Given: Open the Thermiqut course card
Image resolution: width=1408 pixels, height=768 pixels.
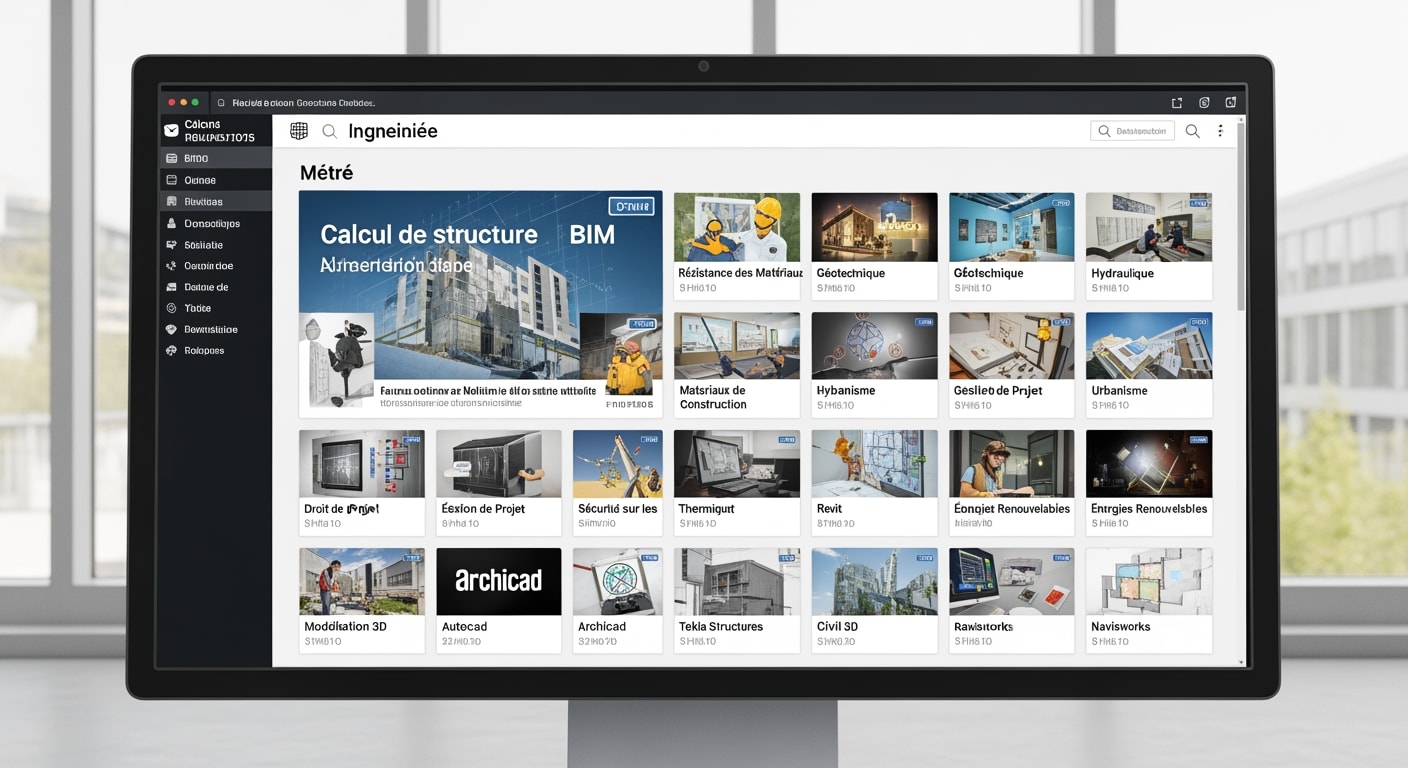Looking at the screenshot, I should pyautogui.click(x=737, y=483).
